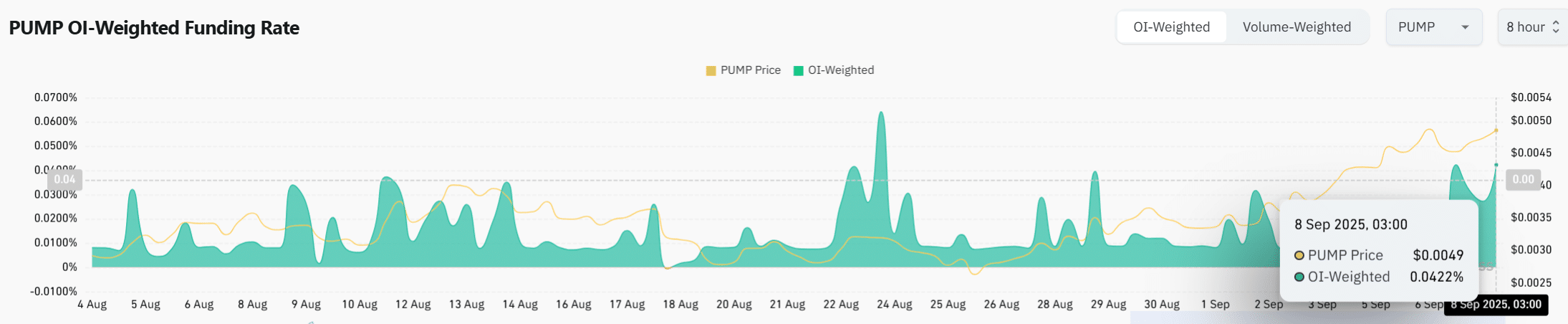Click the 24 Aug x-axis date label

point(894,305)
